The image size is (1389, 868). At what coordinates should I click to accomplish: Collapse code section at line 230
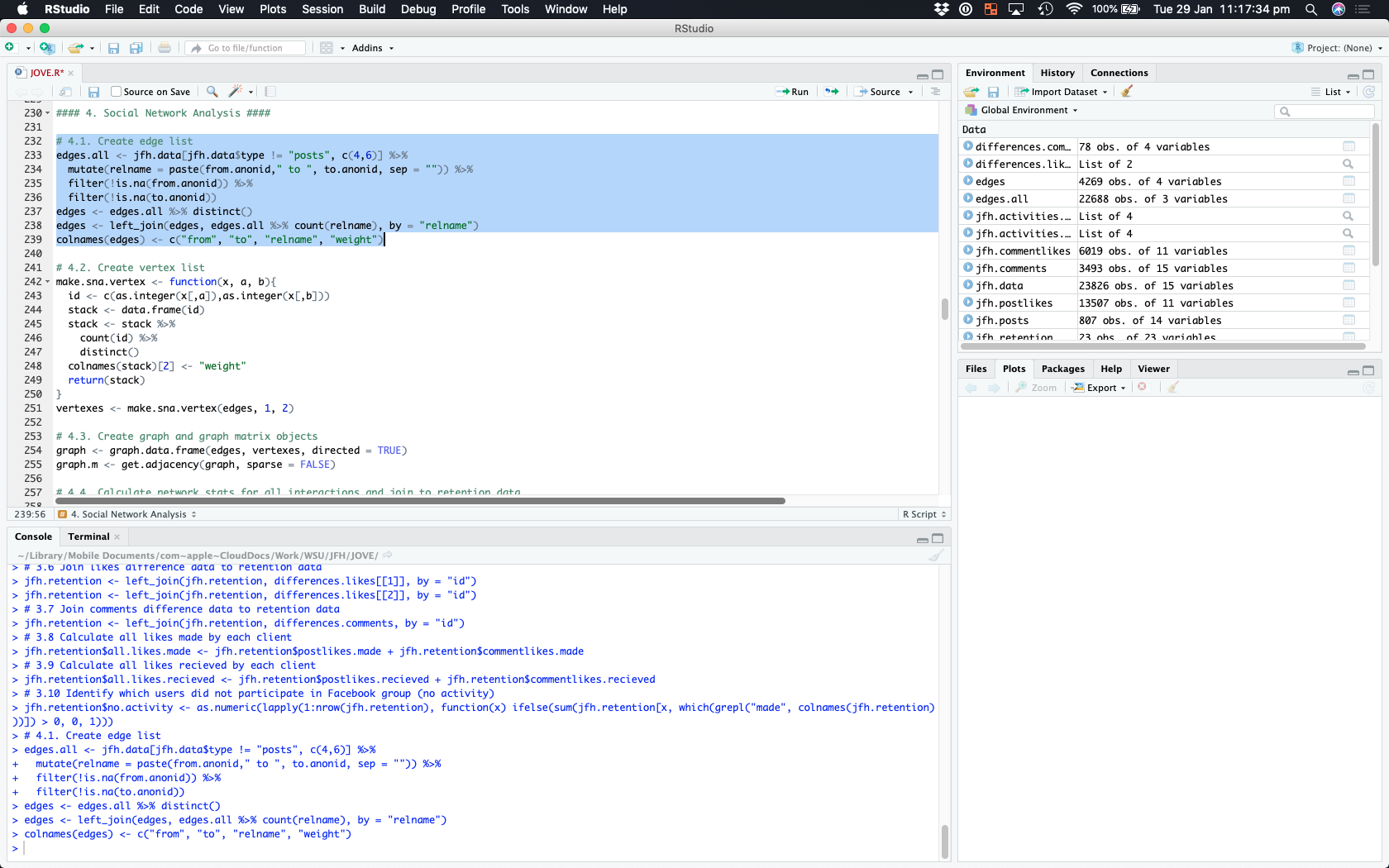(47, 113)
